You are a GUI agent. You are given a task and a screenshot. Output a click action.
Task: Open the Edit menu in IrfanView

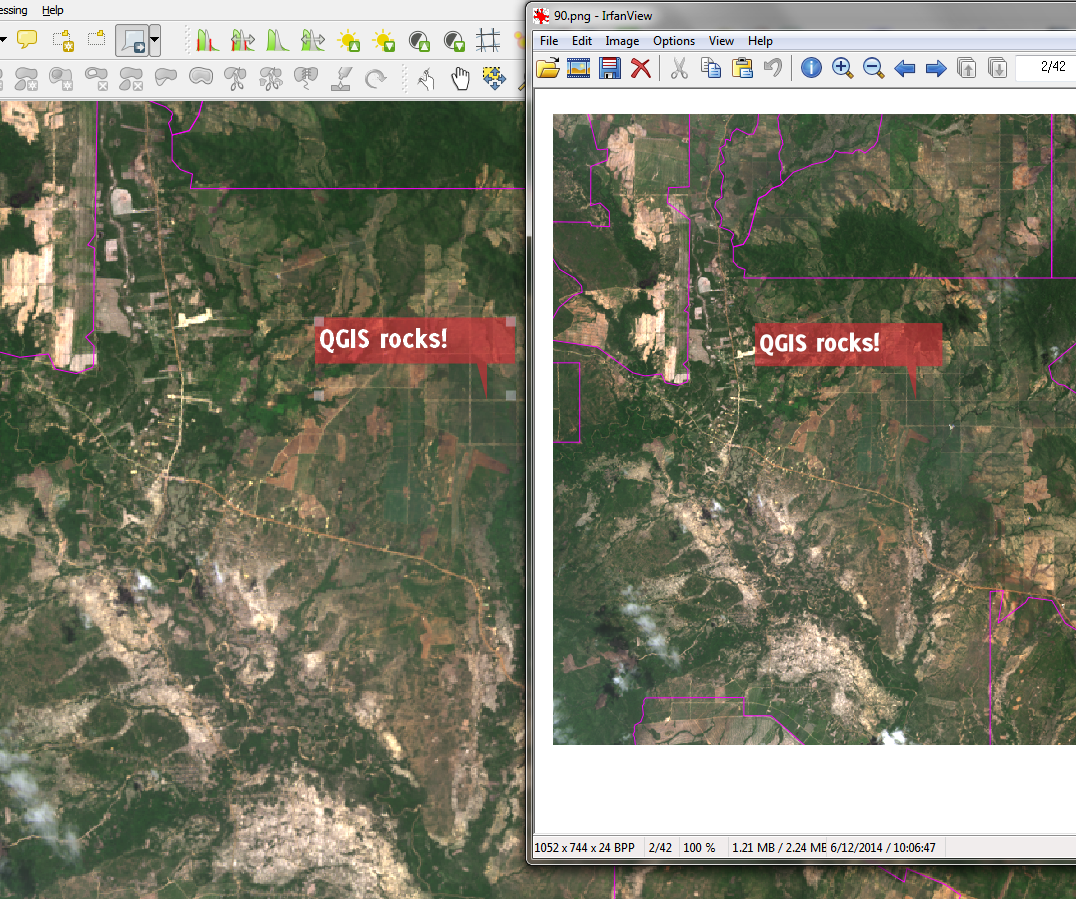click(x=582, y=41)
